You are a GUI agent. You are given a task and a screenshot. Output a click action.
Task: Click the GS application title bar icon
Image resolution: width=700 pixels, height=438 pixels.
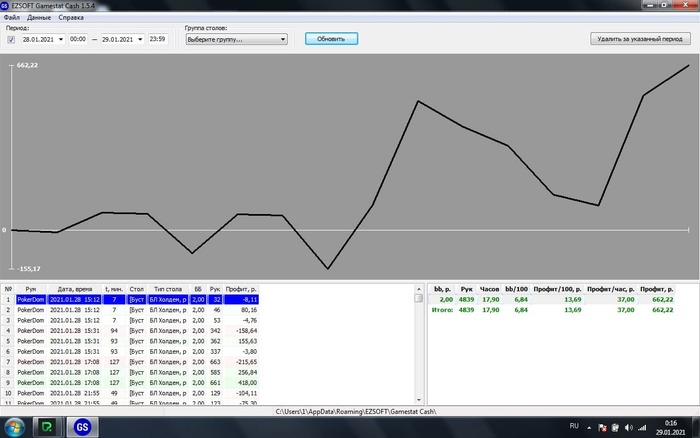pyautogui.click(x=4, y=6)
